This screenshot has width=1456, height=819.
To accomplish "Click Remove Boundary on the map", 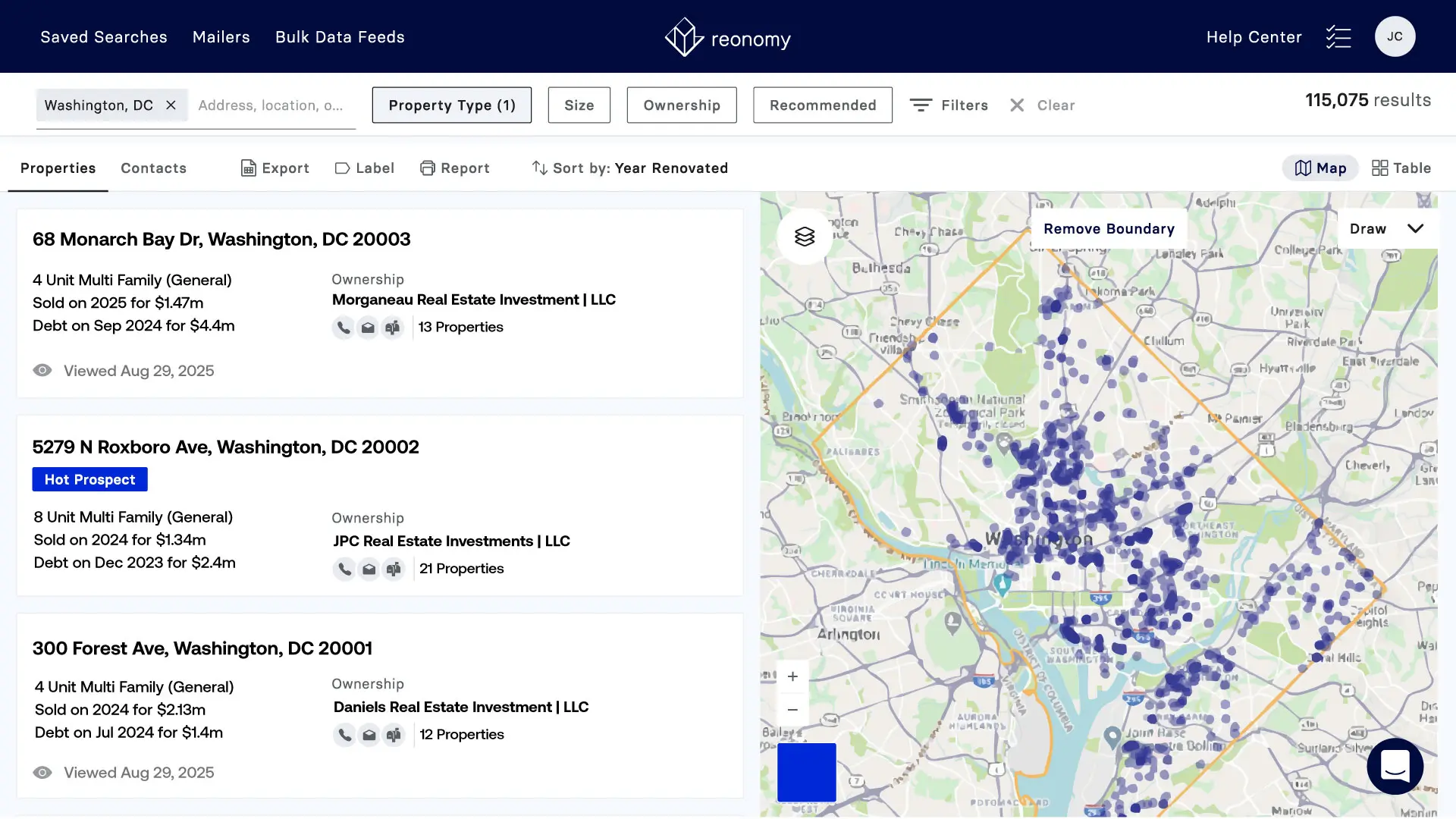I will coord(1108,228).
